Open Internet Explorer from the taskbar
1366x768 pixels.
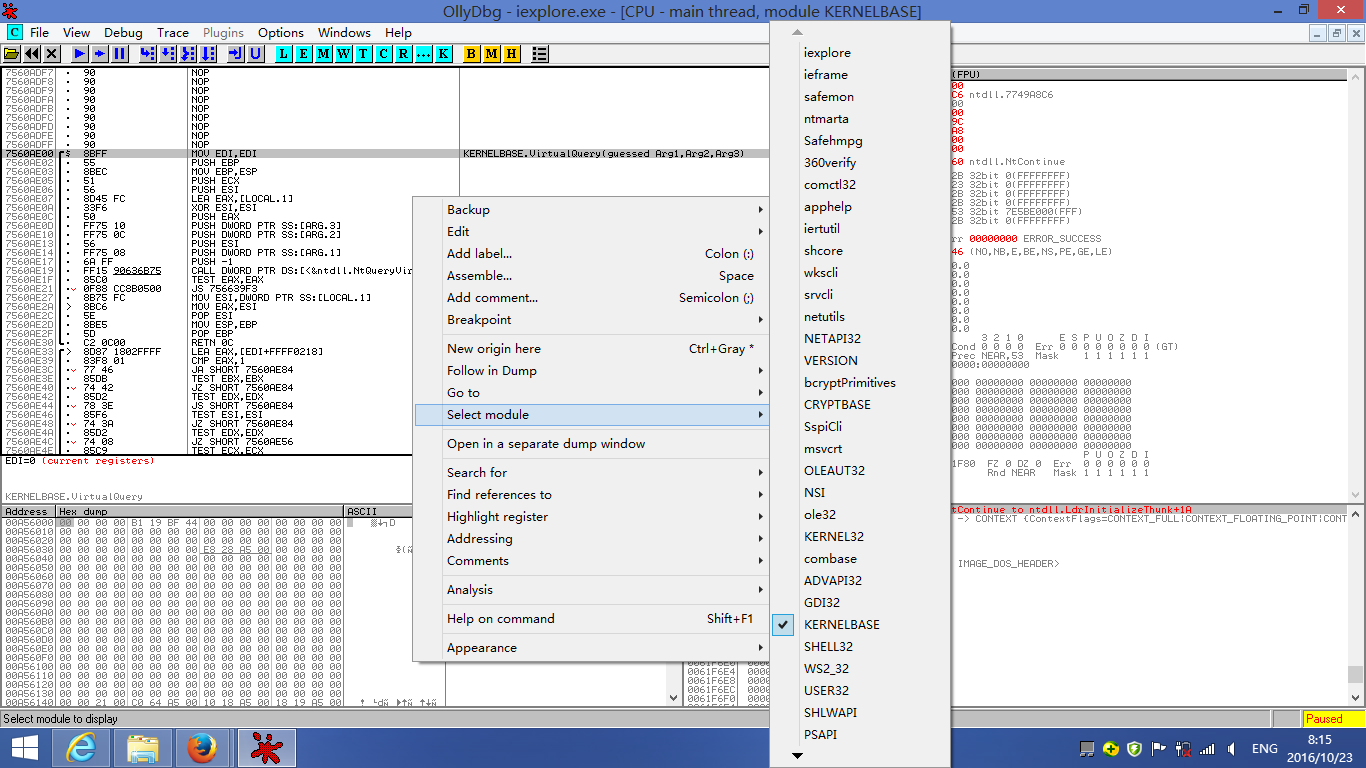click(80, 748)
